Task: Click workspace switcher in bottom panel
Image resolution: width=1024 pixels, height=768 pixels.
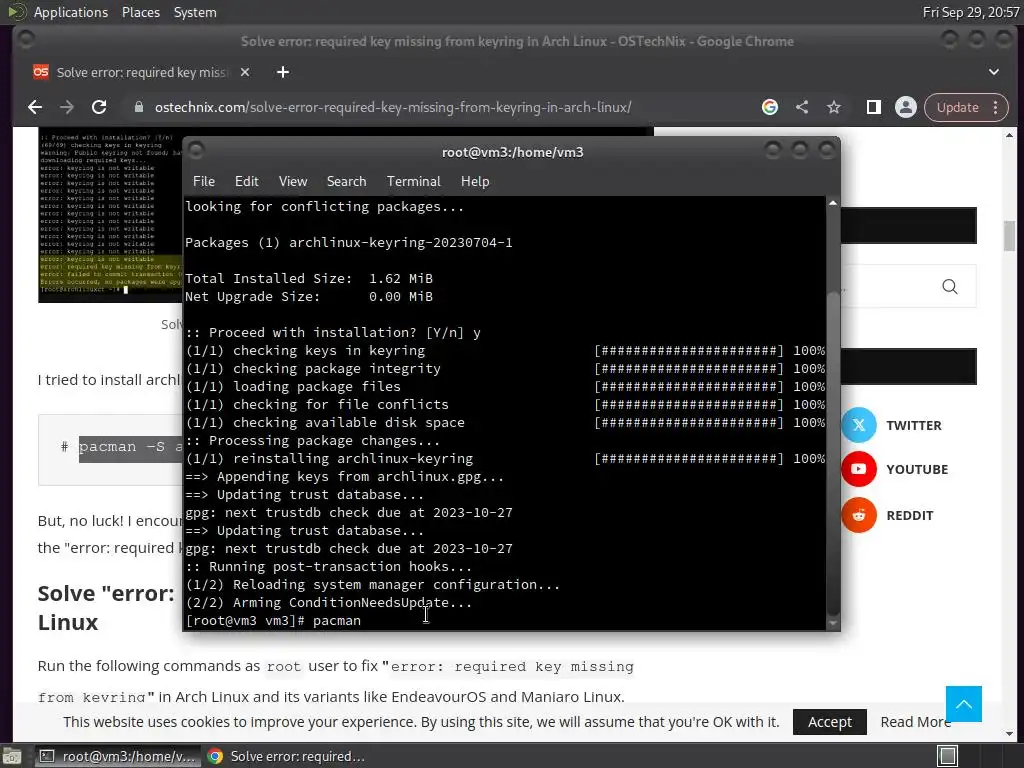Action: [x=948, y=756]
